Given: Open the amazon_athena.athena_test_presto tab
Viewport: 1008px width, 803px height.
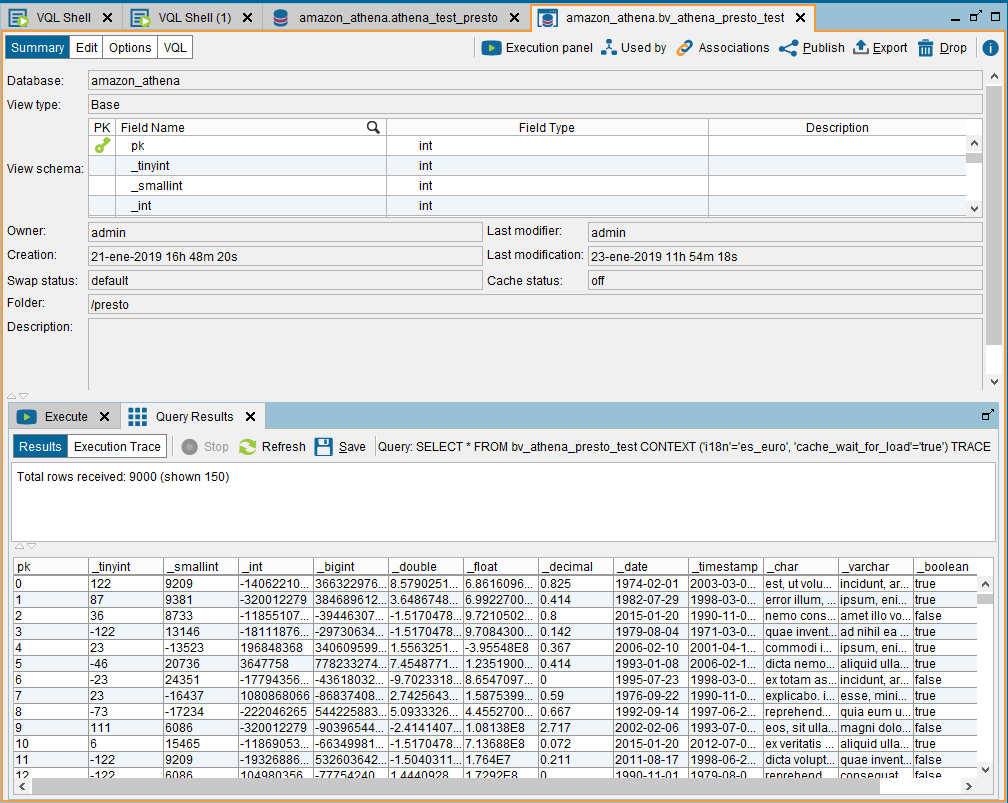Looking at the screenshot, I should coord(398,18).
